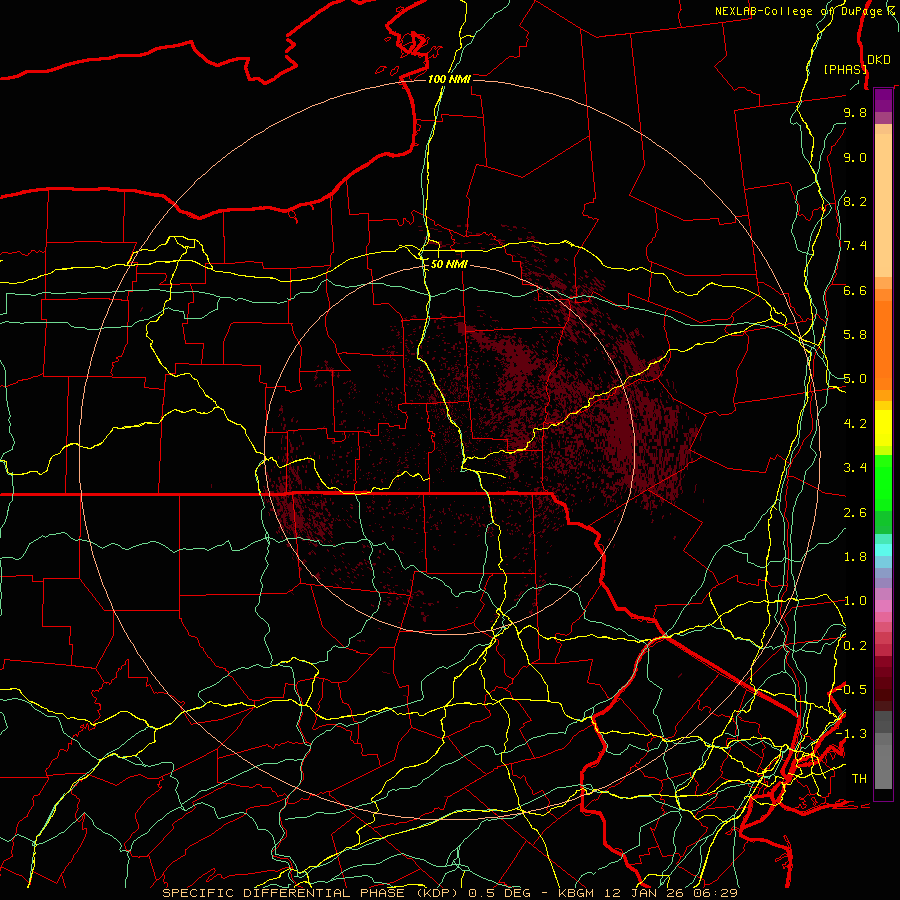Viewport: 900px width, 900px height.
Task: Select the yellow segment of color bar
Action: pyautogui.click(x=883, y=428)
